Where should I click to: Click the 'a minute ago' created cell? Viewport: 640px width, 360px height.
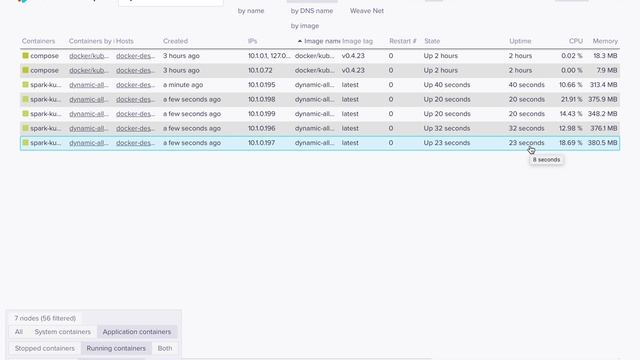pyautogui.click(x=183, y=85)
